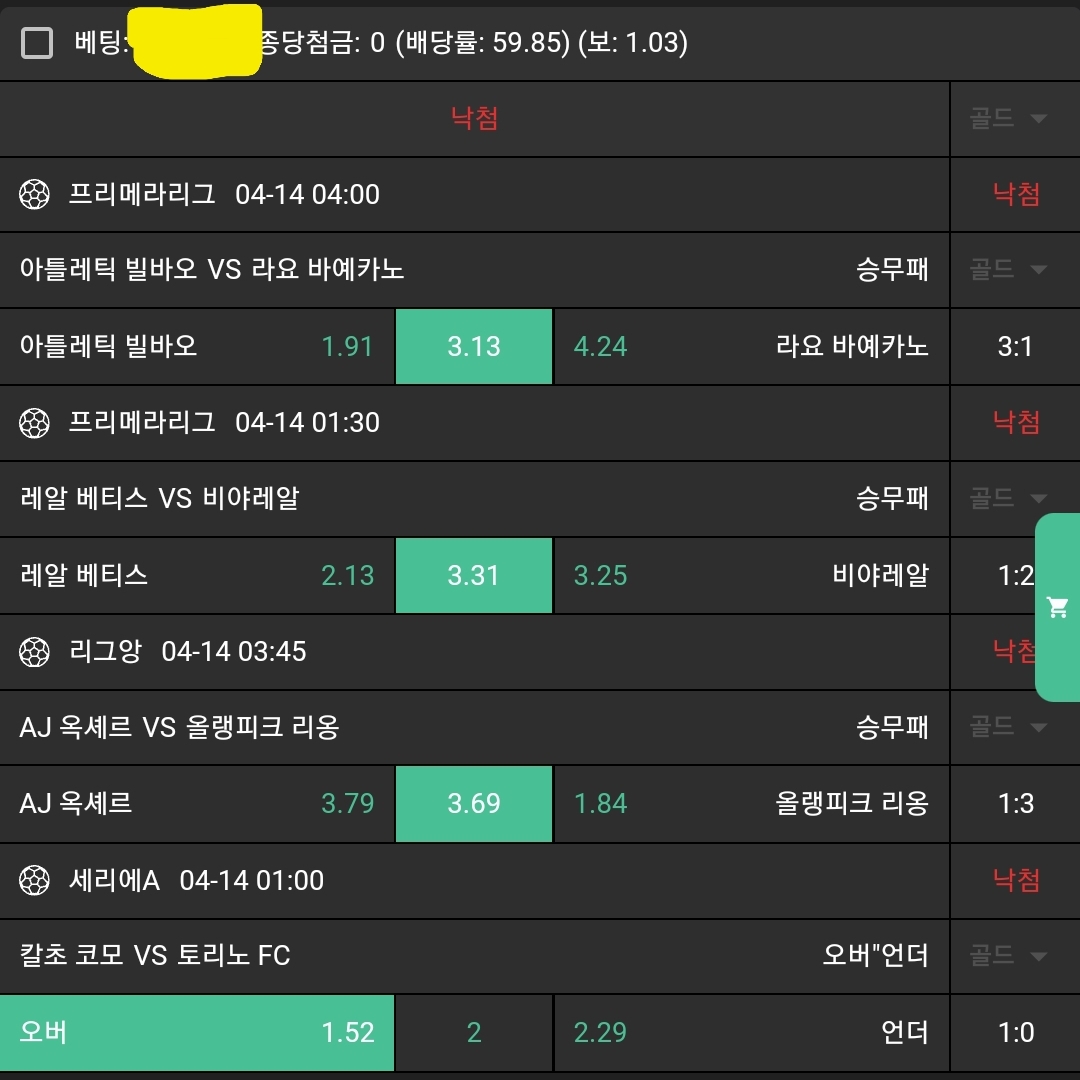Pick 아틀레틱 빌바오 home win at 1.91
Viewport: 1080px width, 1080px height.
point(197,347)
